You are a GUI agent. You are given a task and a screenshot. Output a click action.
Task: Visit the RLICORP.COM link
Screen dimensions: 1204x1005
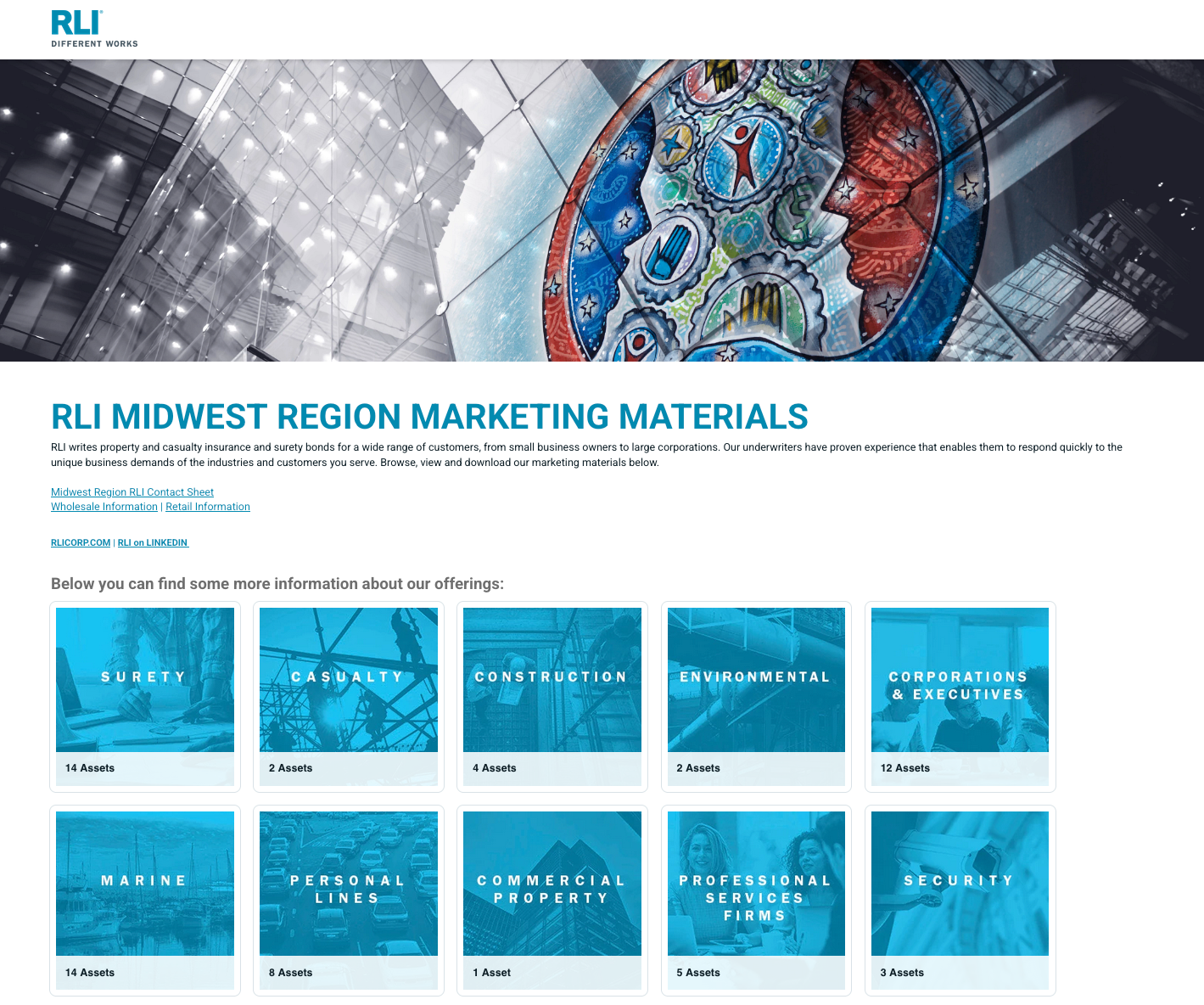point(81,542)
